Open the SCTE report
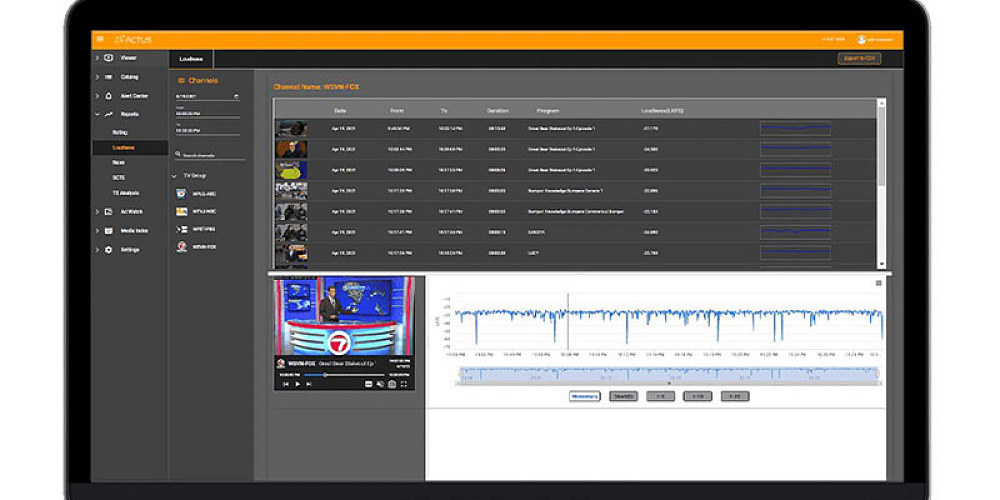The image size is (1000, 500). click(119, 177)
